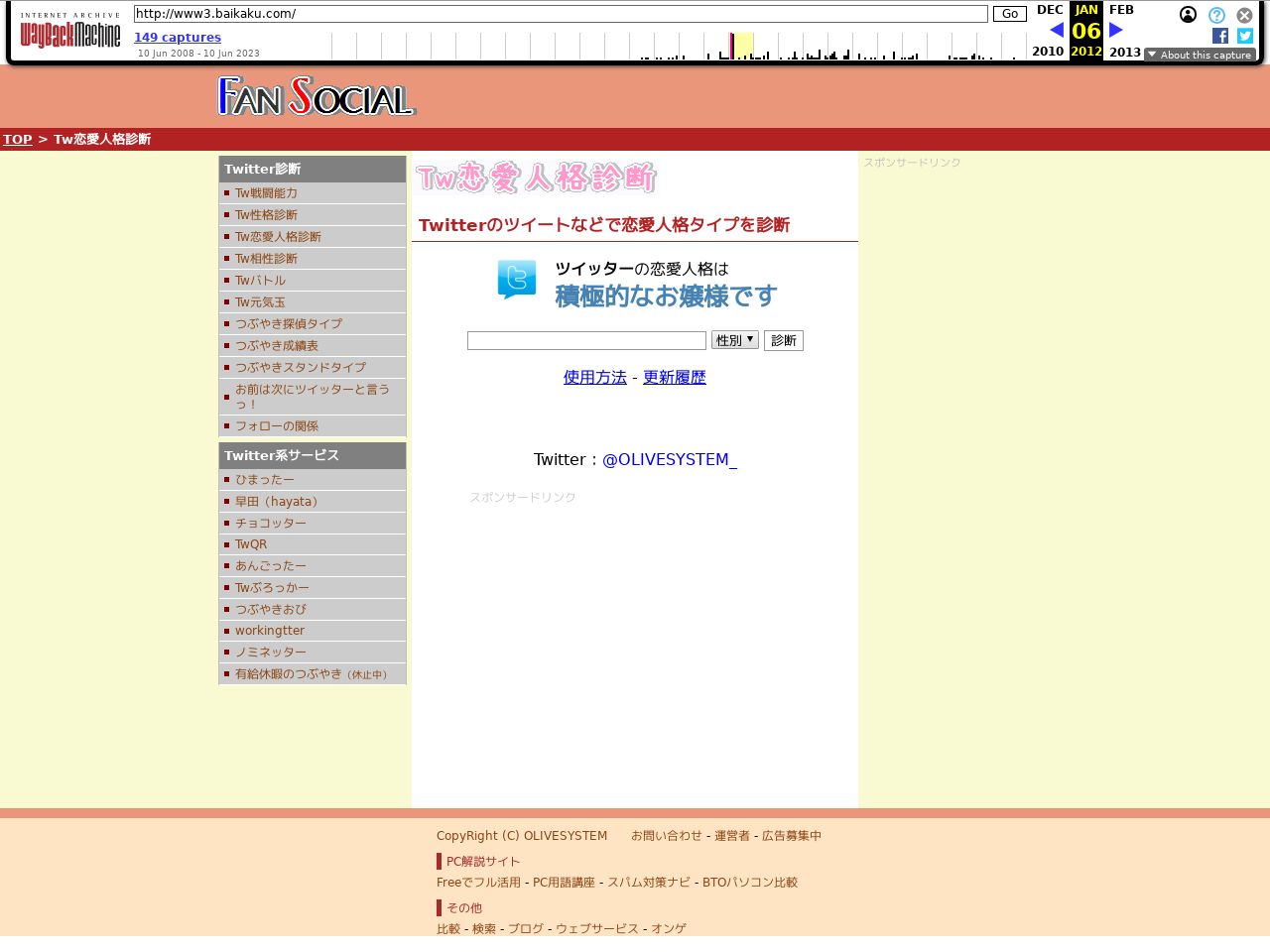1270x952 pixels.
Task: Open the @OLIVESYSTEM_ Twitter link
Action: click(x=669, y=460)
